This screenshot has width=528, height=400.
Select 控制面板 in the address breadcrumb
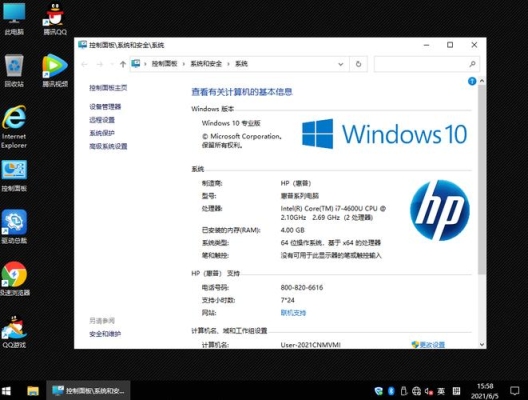tap(164, 64)
